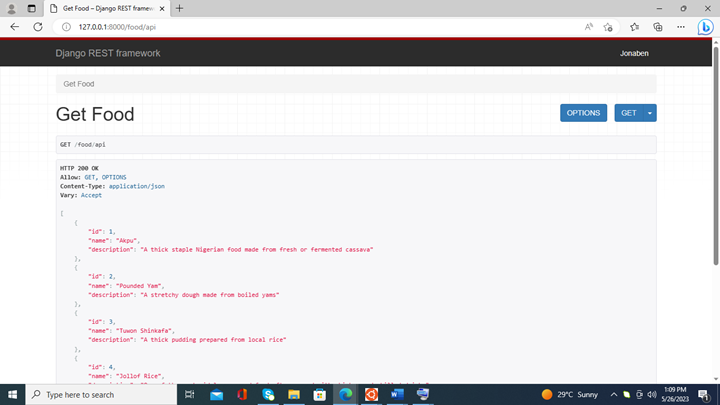Open Task View on the taskbar
This screenshot has width=720, height=405.
tap(189, 394)
